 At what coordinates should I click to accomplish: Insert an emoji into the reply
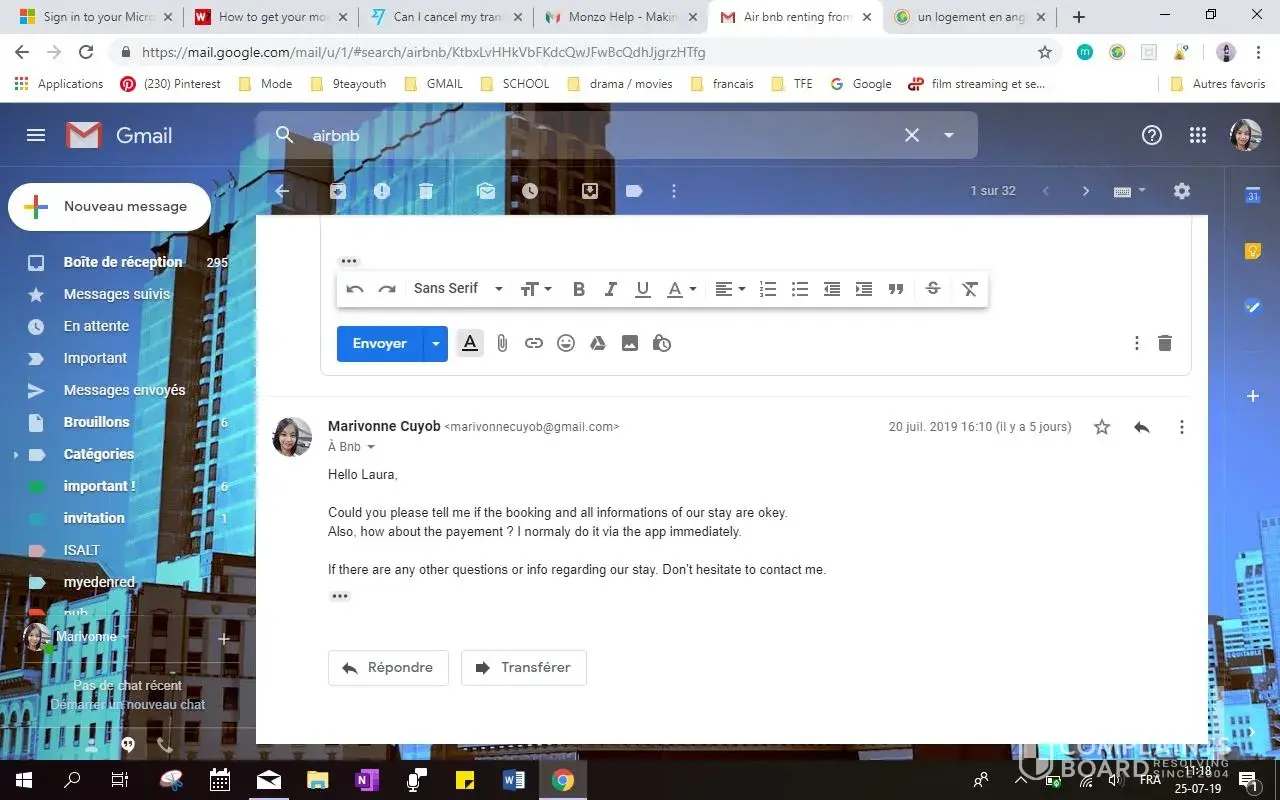566,343
